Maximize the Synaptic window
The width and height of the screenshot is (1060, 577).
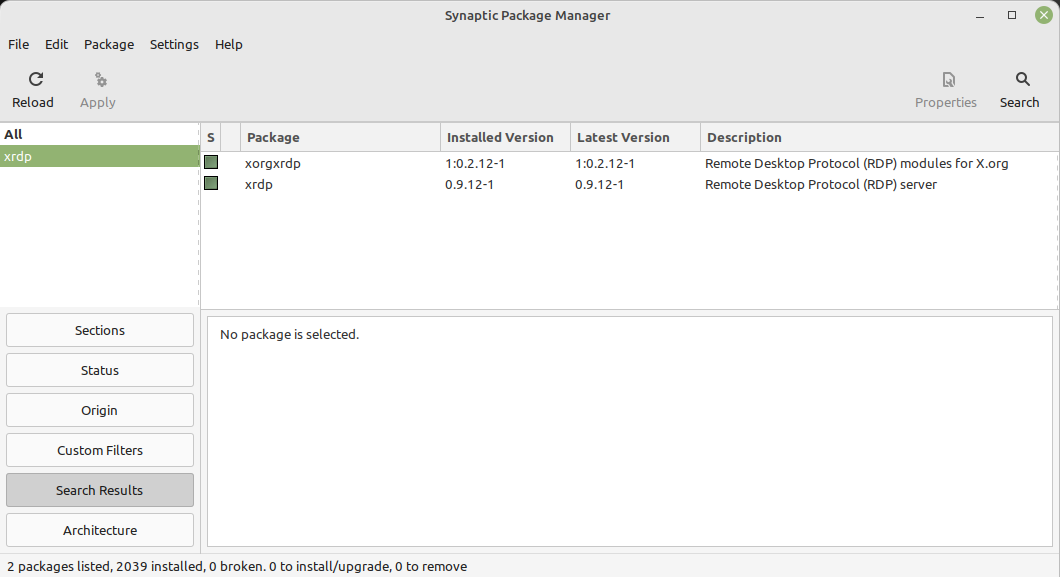tap(1012, 15)
